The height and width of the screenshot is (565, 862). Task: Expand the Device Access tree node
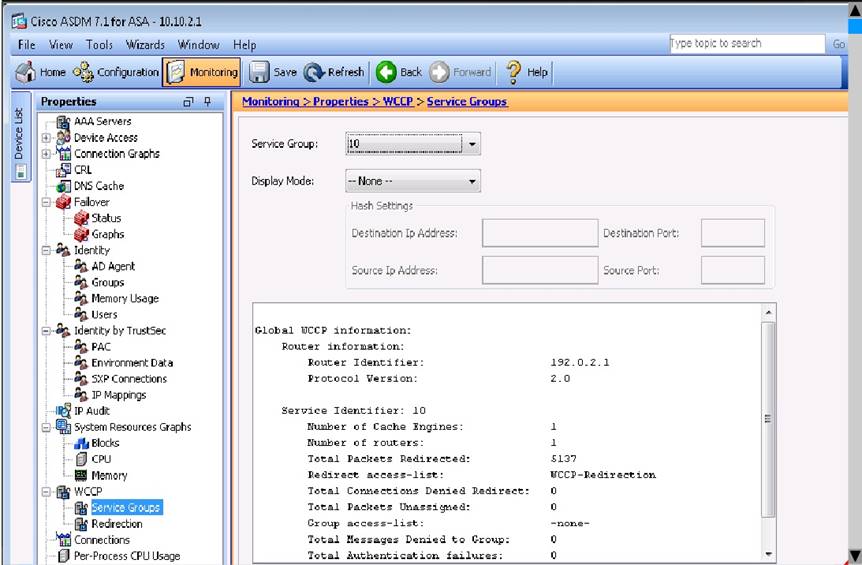pos(47,138)
